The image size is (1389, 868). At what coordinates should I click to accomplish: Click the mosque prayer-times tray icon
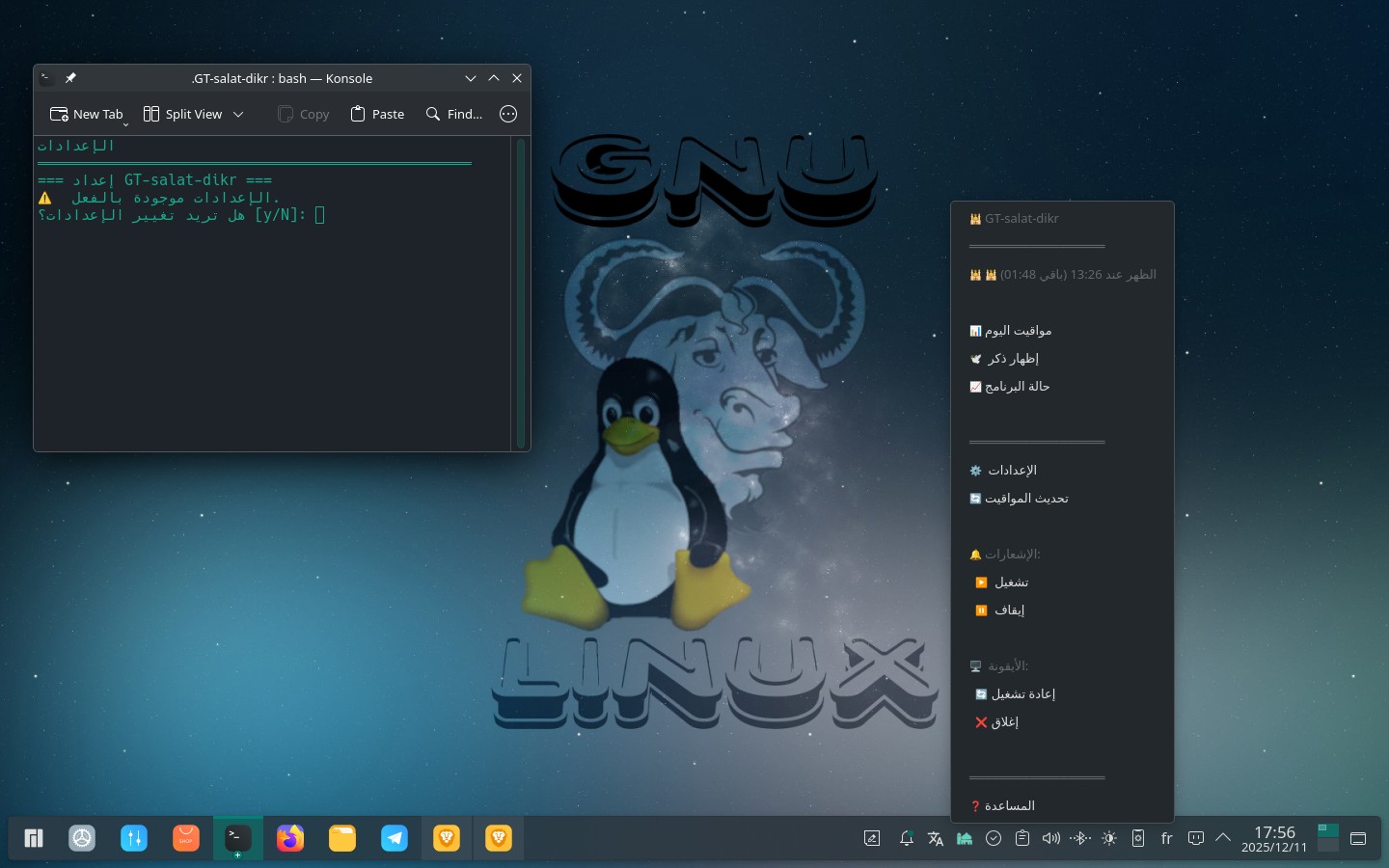pyautogui.click(x=964, y=838)
